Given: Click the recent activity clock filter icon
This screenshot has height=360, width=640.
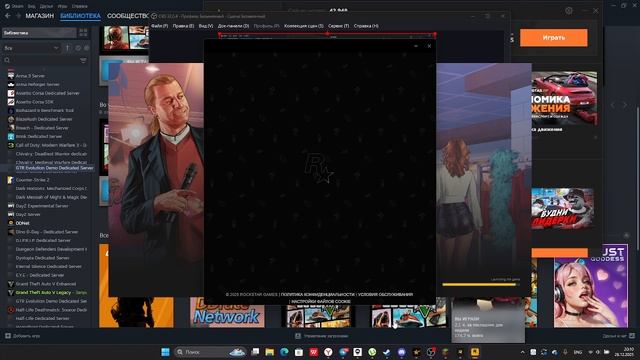Looking at the screenshot, I should point(78,48).
